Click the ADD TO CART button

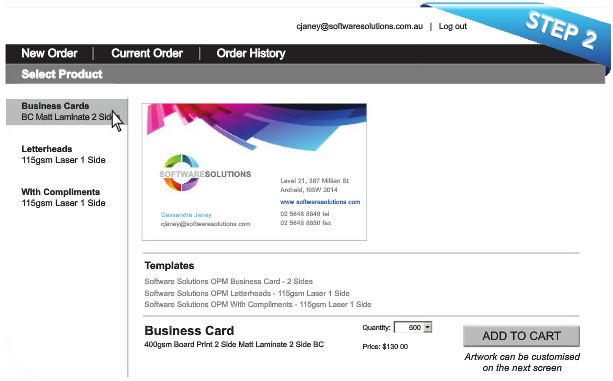521,336
